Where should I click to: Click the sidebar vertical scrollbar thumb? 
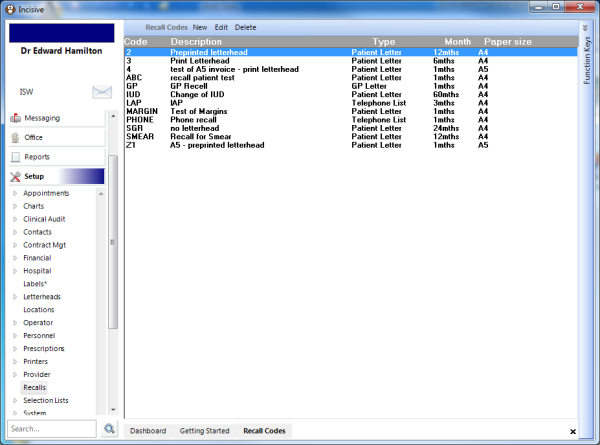113,242
